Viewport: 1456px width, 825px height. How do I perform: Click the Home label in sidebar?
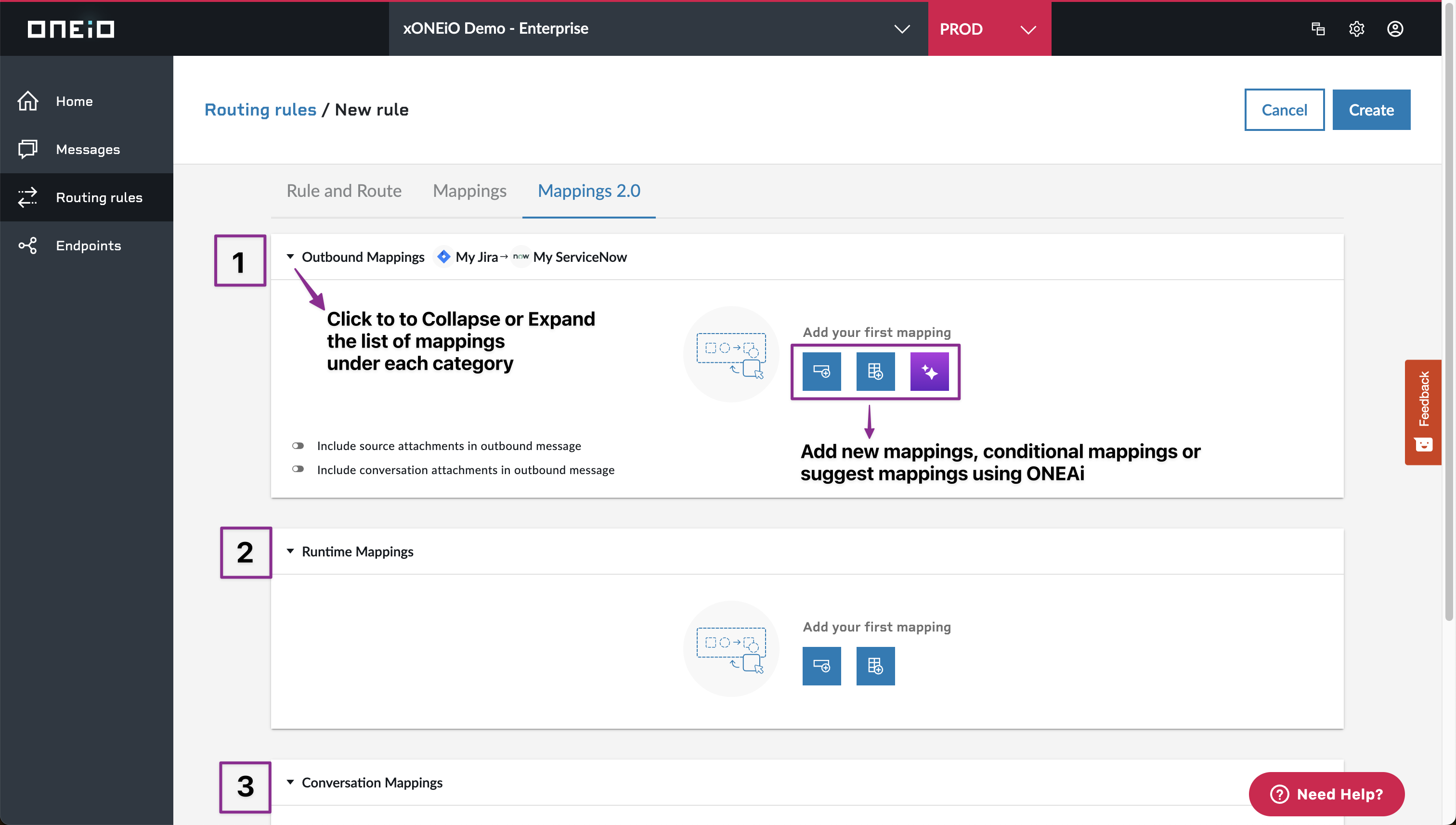click(74, 101)
